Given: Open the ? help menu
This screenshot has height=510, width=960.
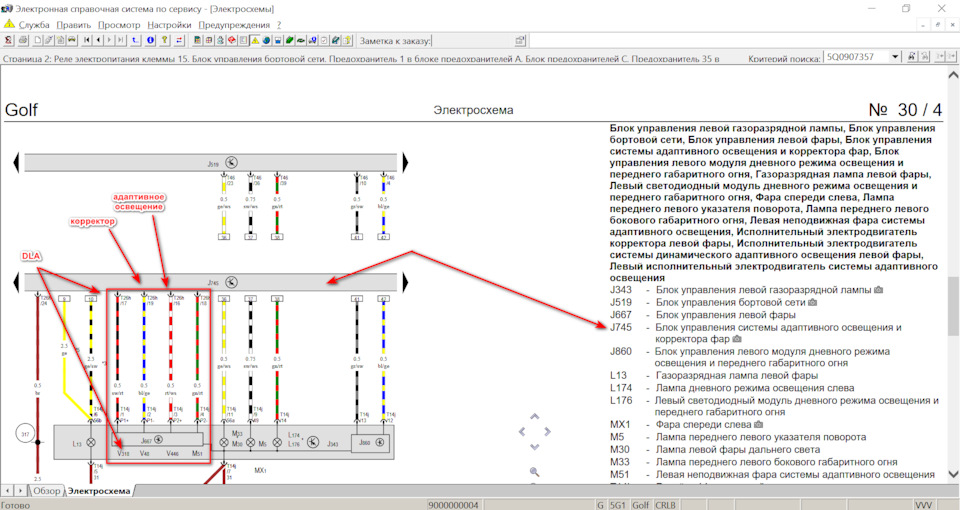Looking at the screenshot, I should click(279, 25).
